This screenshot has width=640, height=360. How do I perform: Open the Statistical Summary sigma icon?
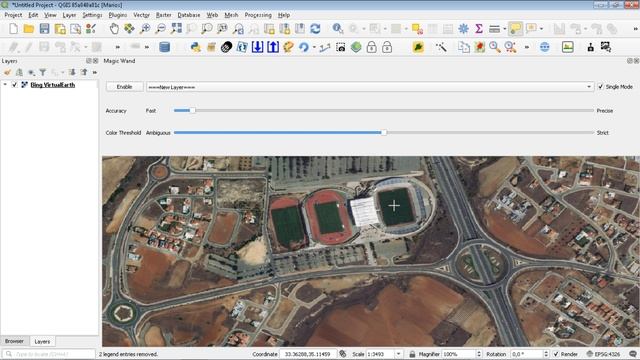pyautogui.click(x=479, y=29)
